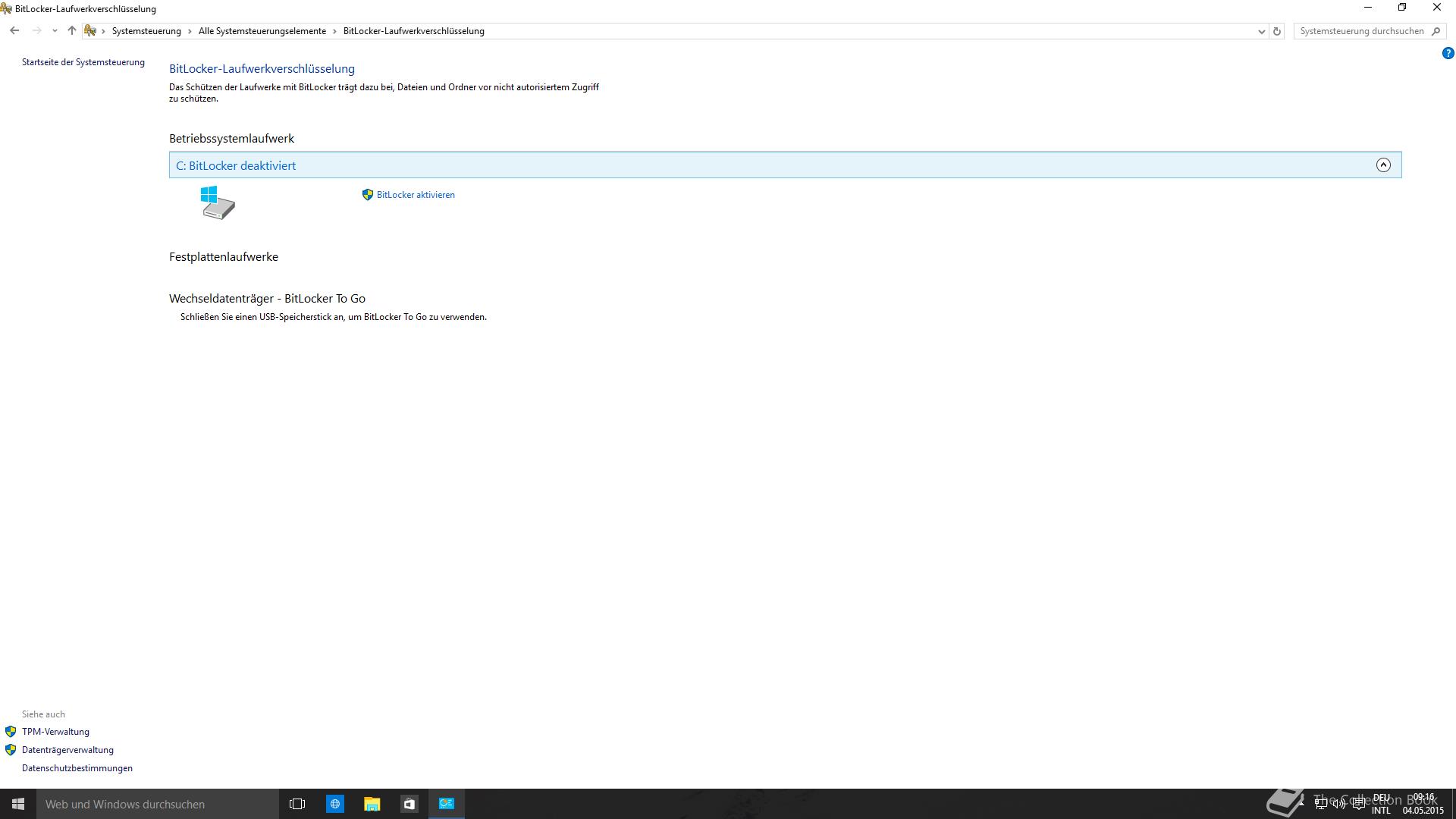
Task: Launch the browser globe icon in taskbar
Action: 334,804
